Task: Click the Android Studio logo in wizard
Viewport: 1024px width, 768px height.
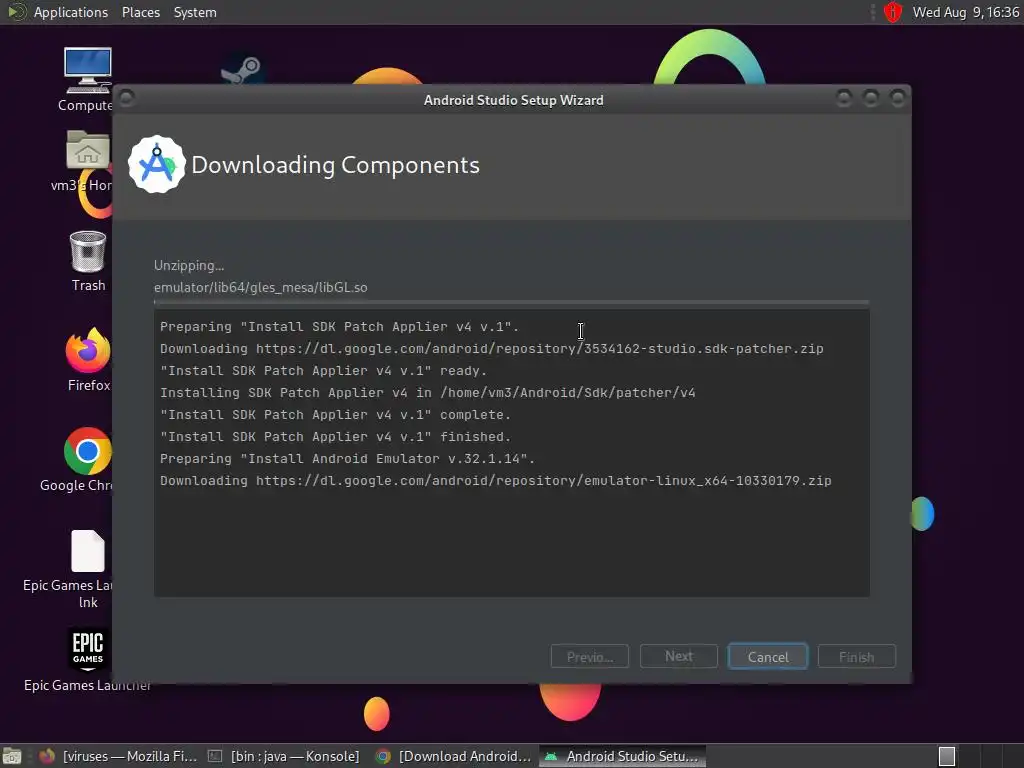Action: (x=157, y=165)
